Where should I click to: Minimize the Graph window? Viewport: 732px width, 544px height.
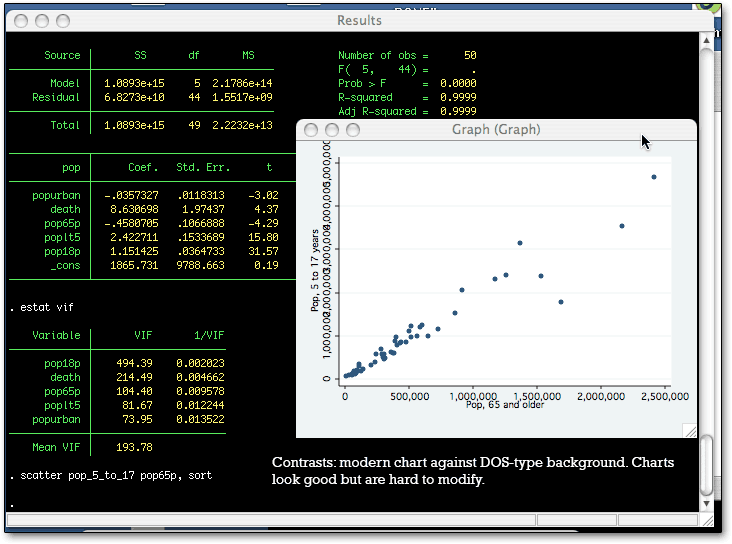tap(332, 130)
